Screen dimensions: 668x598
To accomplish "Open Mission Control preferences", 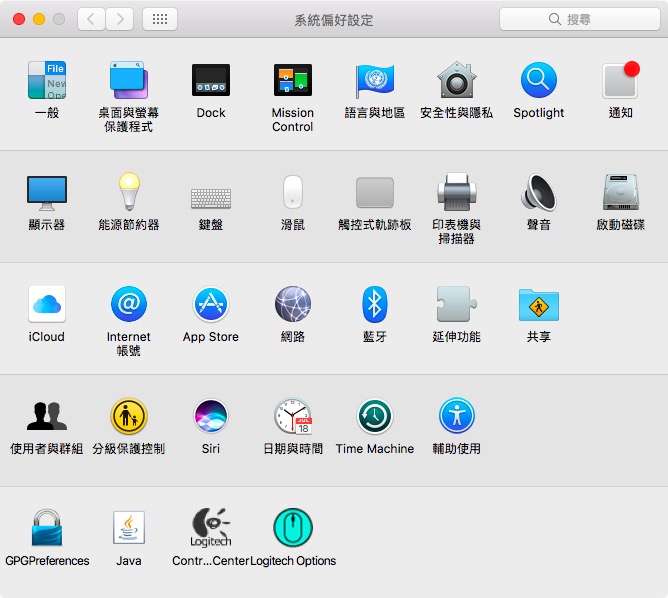I will click(293, 80).
